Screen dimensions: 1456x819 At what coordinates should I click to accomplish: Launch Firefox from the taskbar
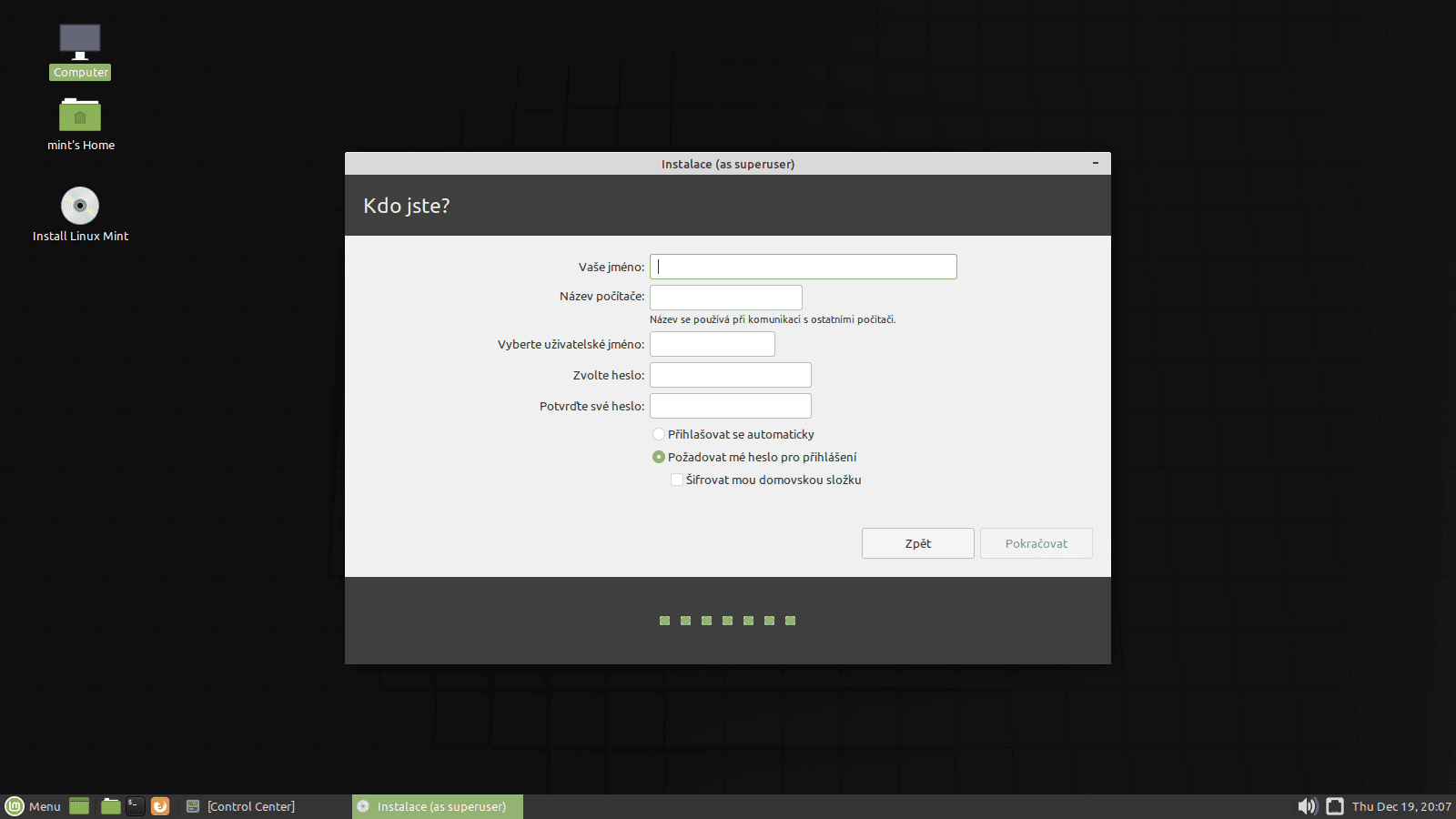(160, 806)
